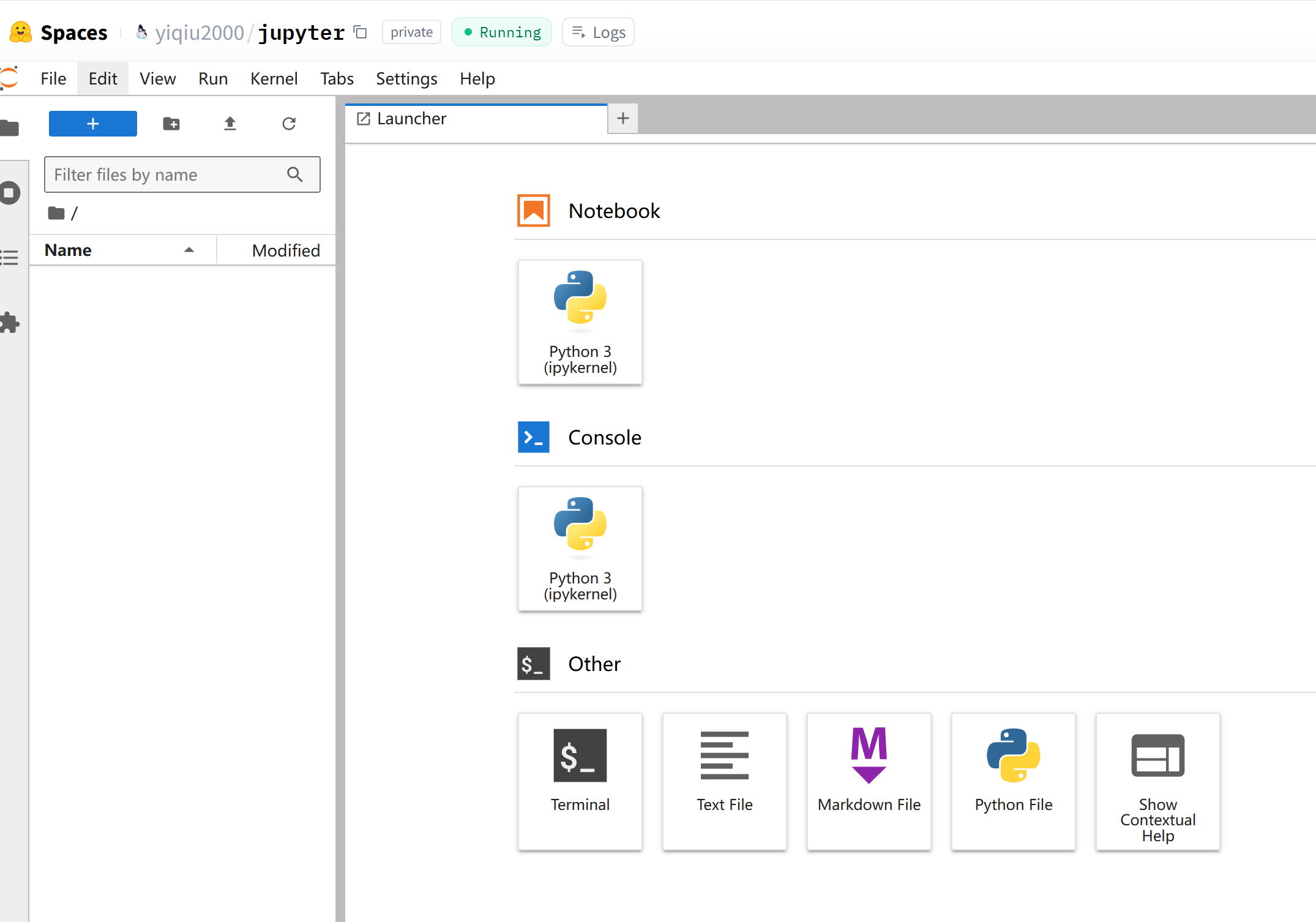1316x922 pixels.
Task: Click the Running status badge
Action: (x=501, y=32)
